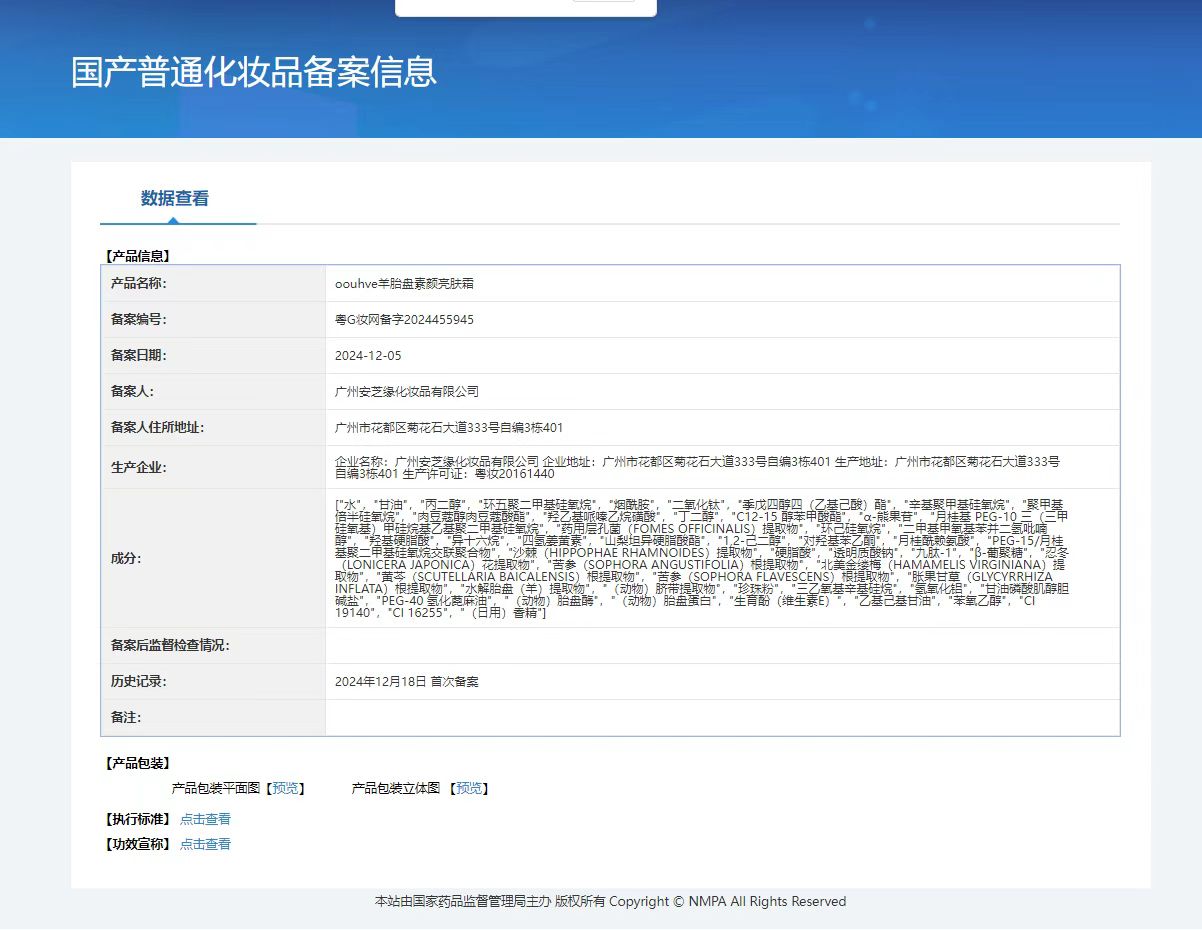Click the history record 2024年12月18日 首次备案

(x=407, y=682)
